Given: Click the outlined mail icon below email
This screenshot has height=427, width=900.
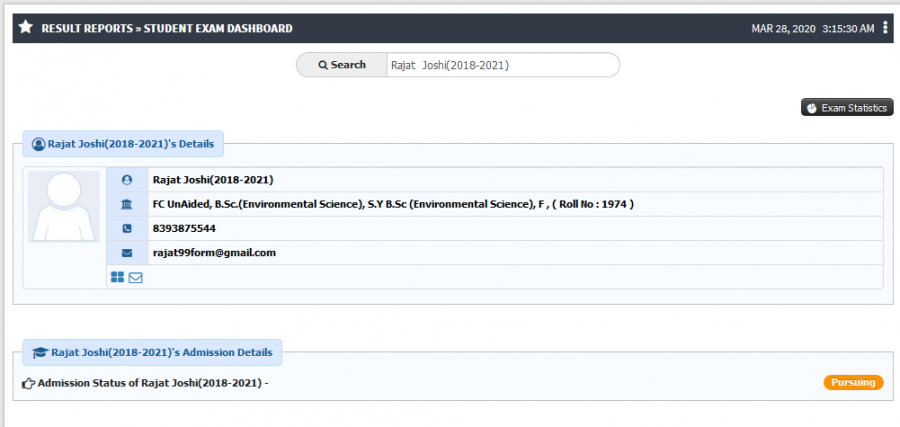Looking at the screenshot, I should (135, 278).
